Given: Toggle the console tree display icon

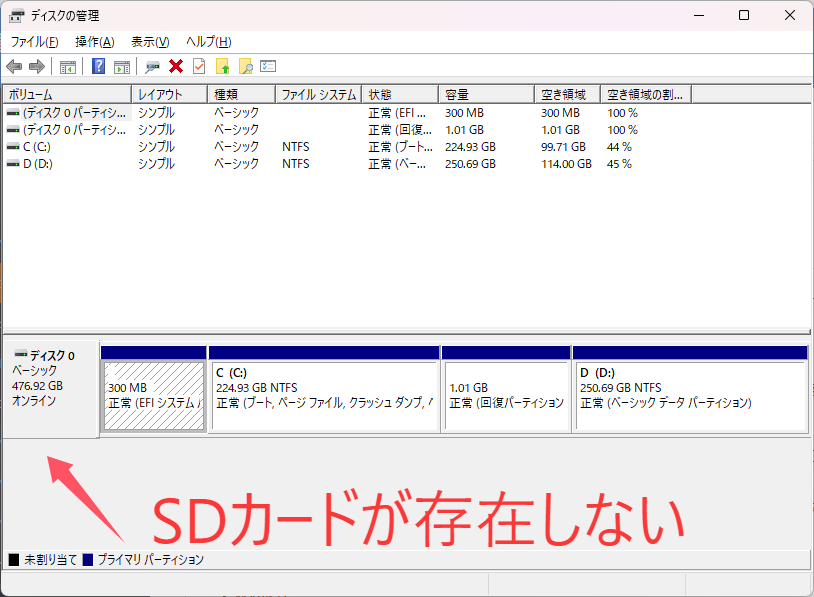Looking at the screenshot, I should [66, 66].
